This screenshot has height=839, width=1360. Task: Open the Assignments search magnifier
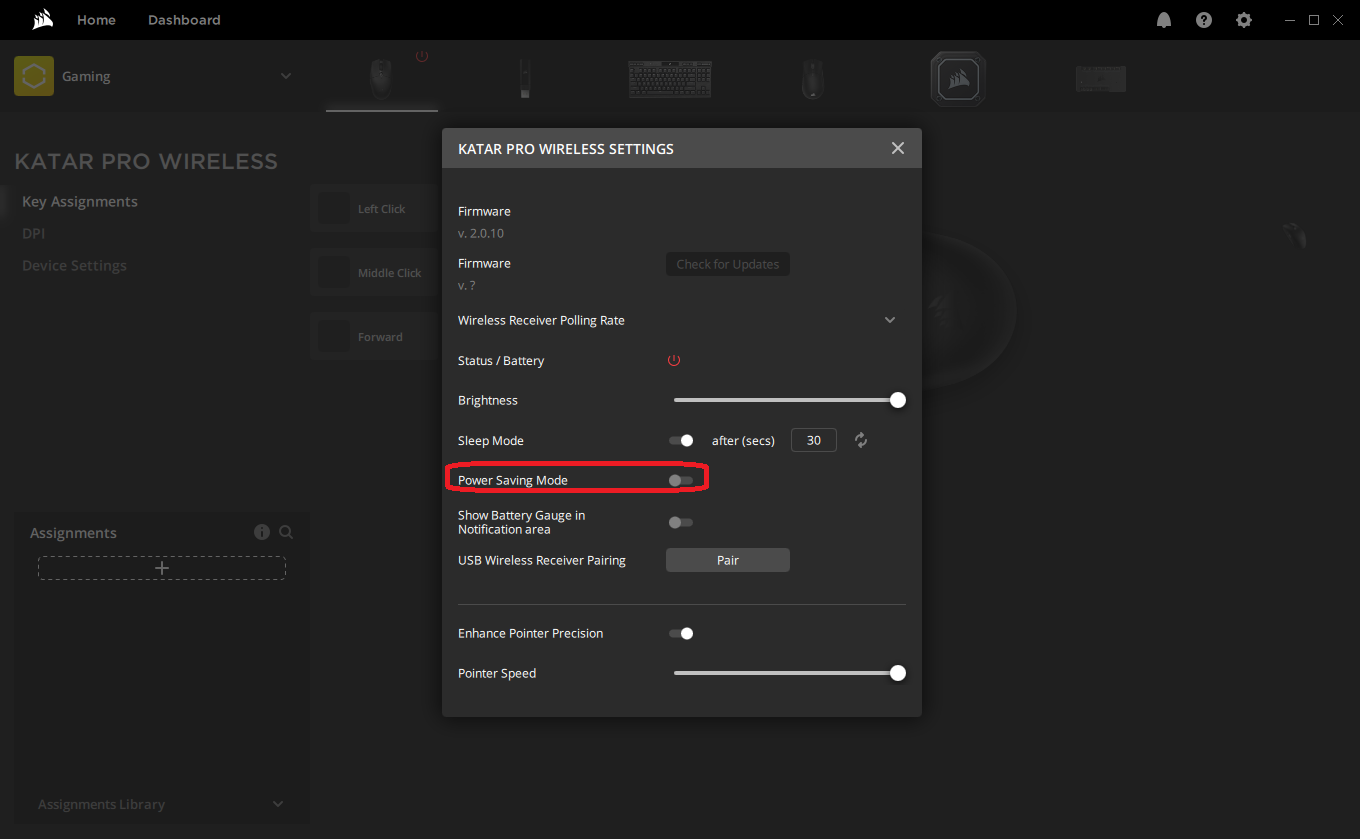tap(285, 532)
